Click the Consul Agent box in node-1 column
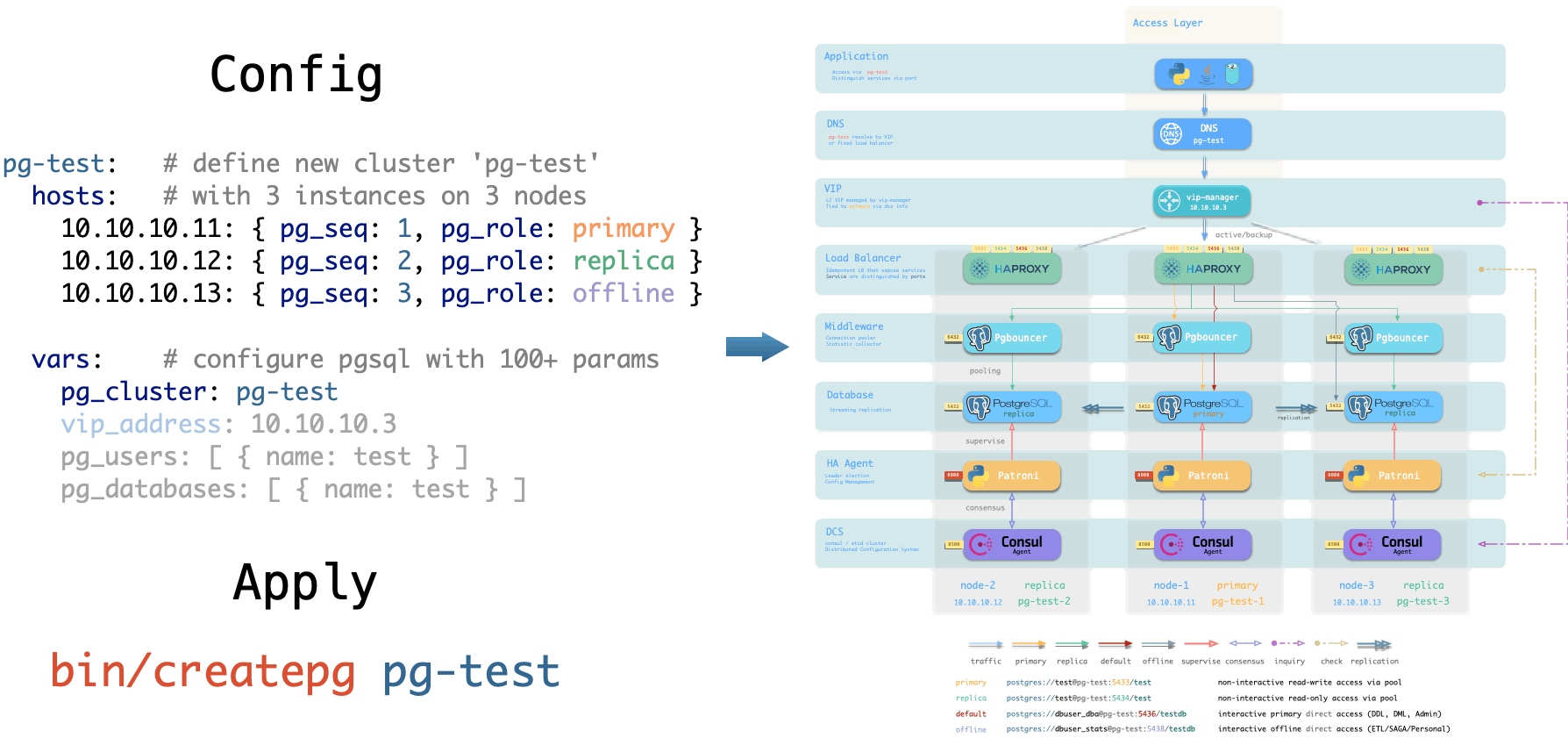Image resolution: width=1568 pixels, height=738 pixels. 1203,545
